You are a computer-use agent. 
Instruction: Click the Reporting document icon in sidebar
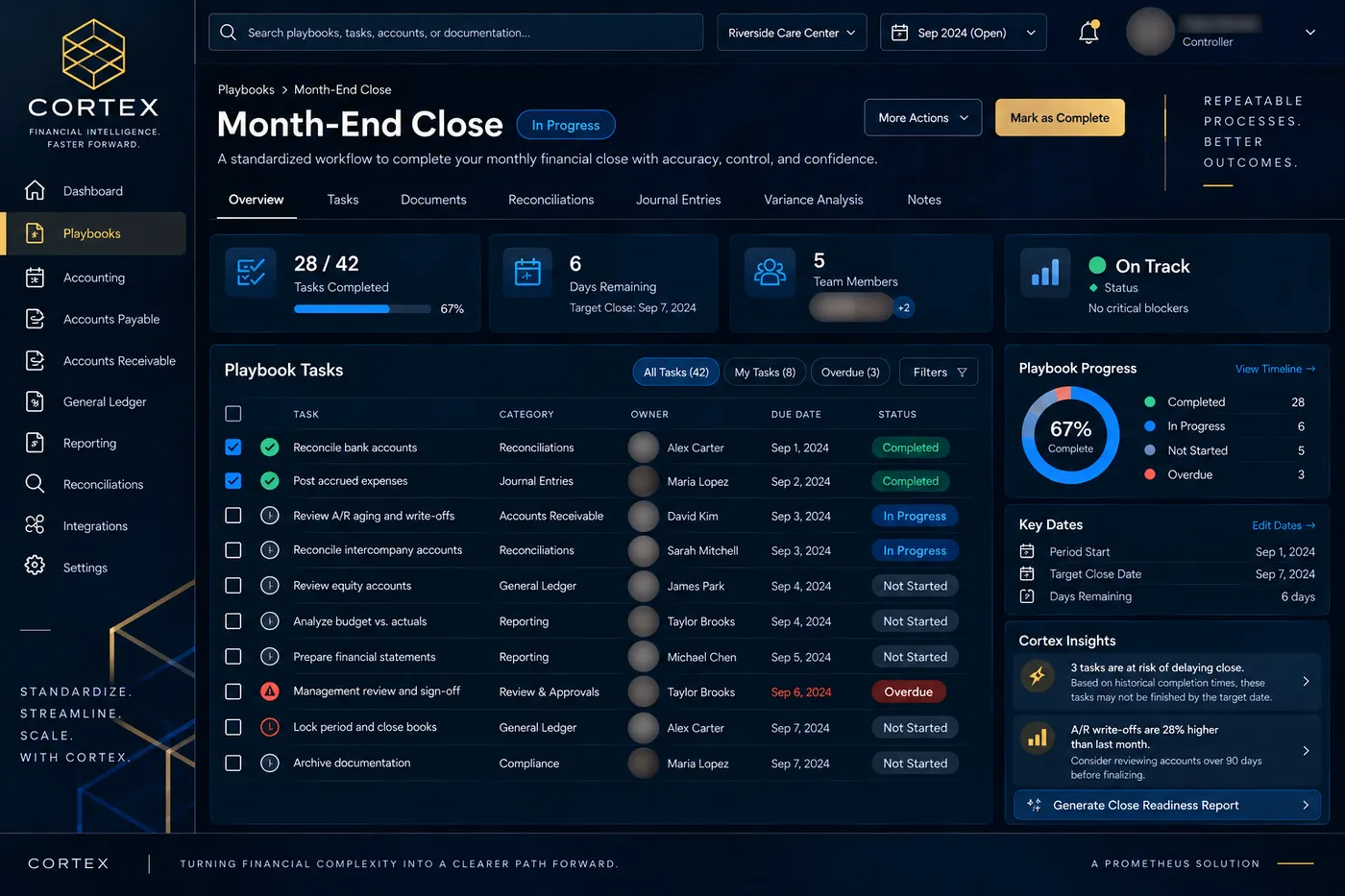point(35,443)
